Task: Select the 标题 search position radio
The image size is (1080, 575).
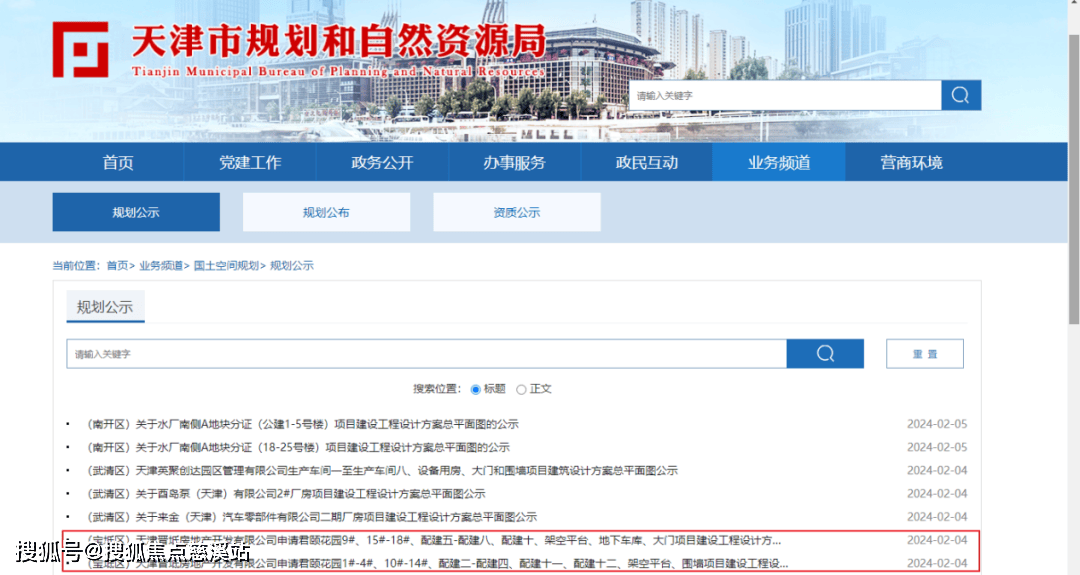Action: 475,390
